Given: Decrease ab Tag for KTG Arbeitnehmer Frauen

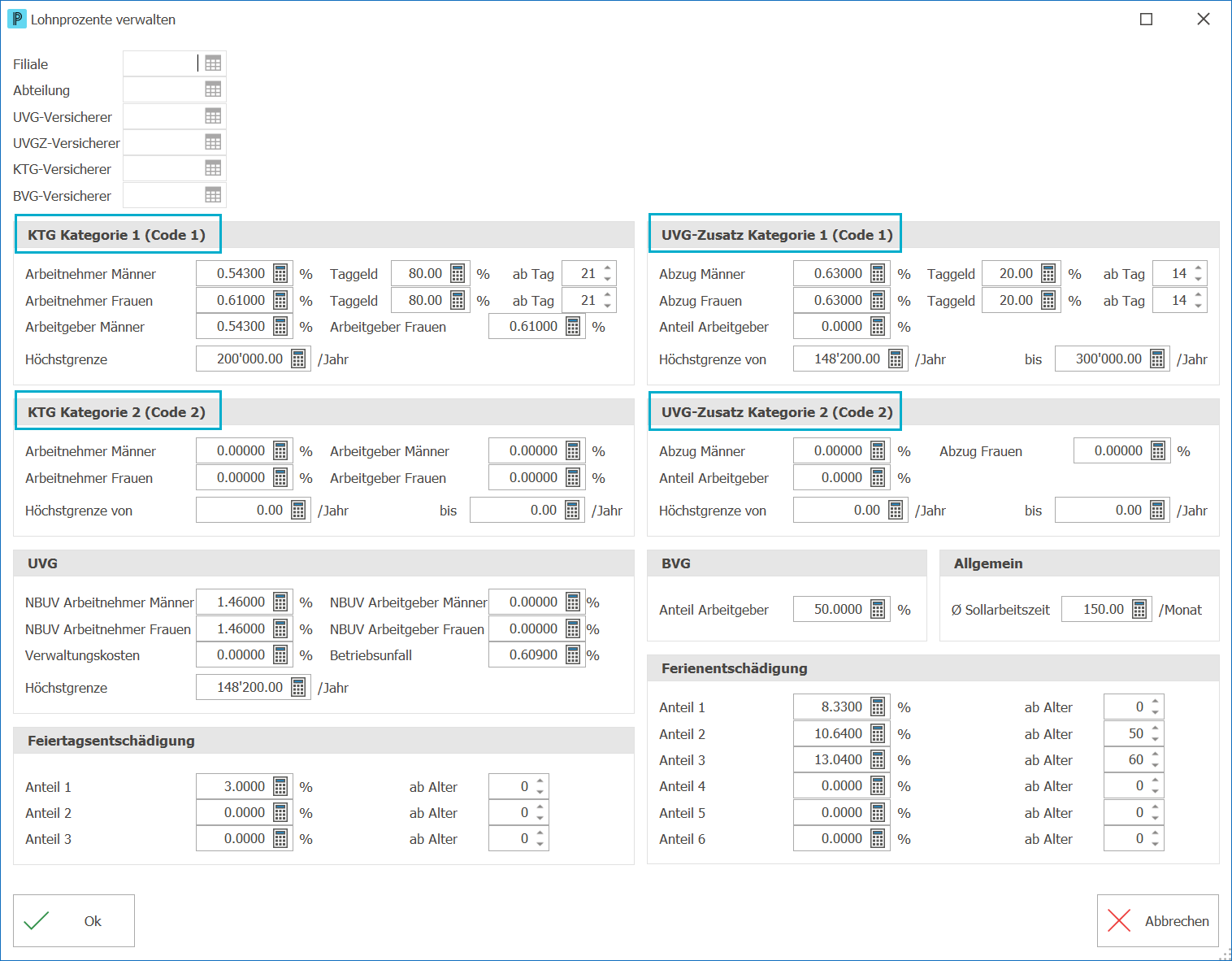Looking at the screenshot, I should pos(607,307).
